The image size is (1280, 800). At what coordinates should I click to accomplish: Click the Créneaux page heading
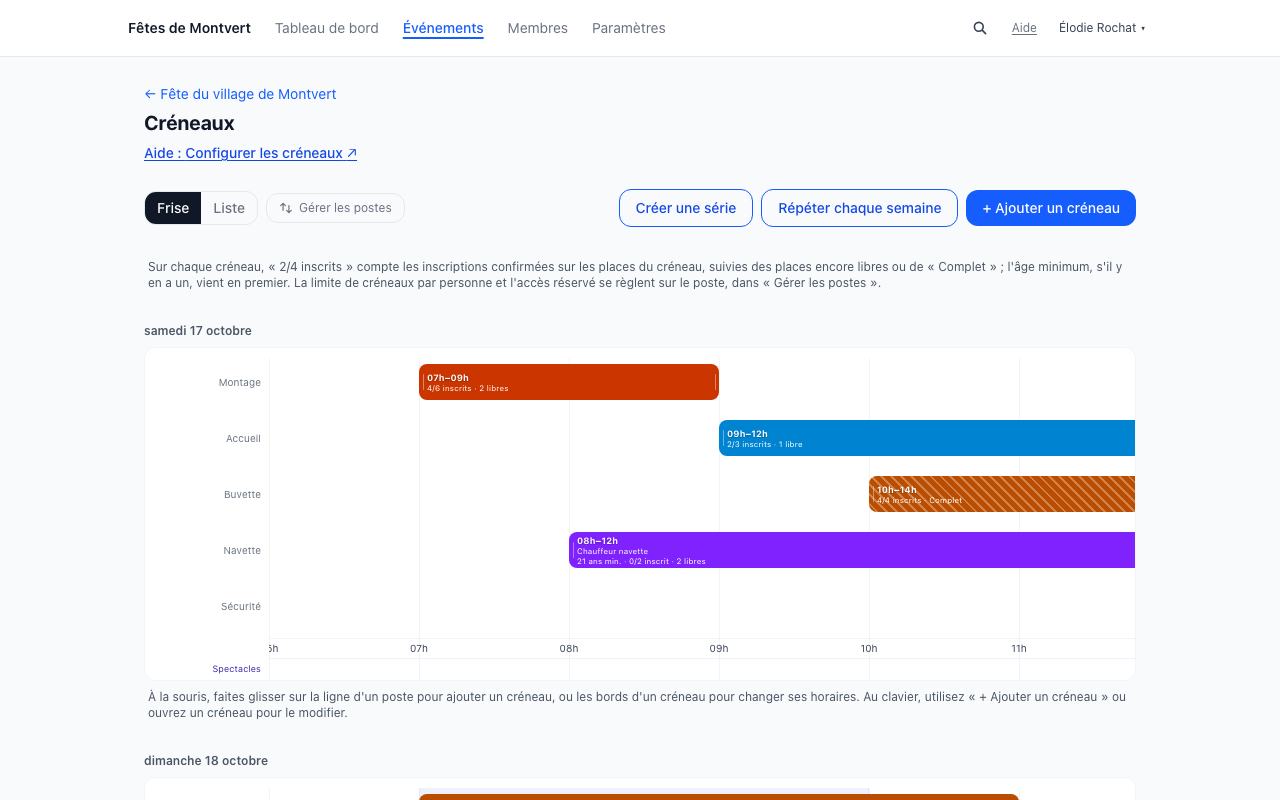tap(189, 123)
